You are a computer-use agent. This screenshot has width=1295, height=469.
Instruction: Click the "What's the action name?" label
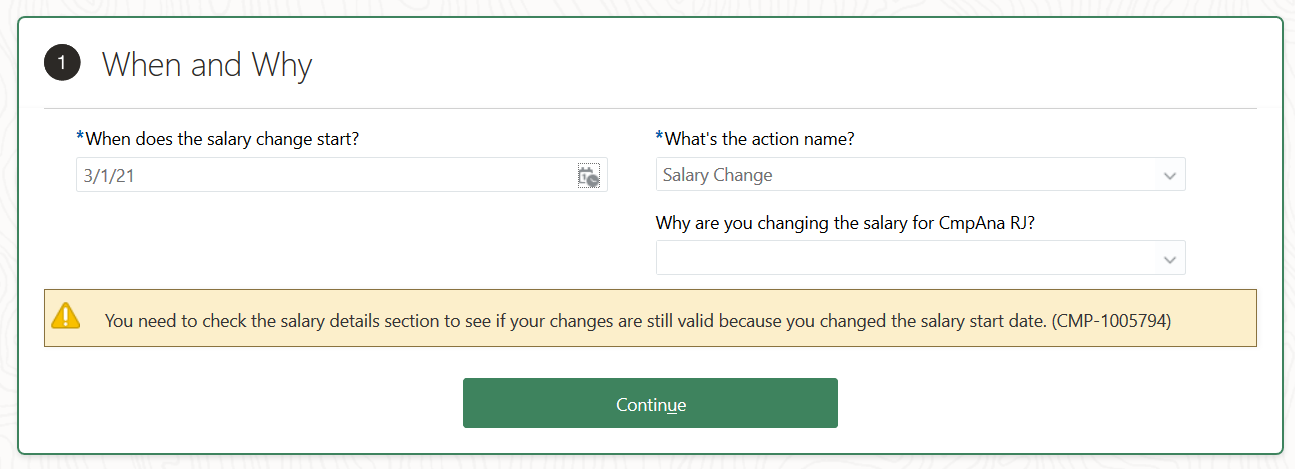pos(759,139)
